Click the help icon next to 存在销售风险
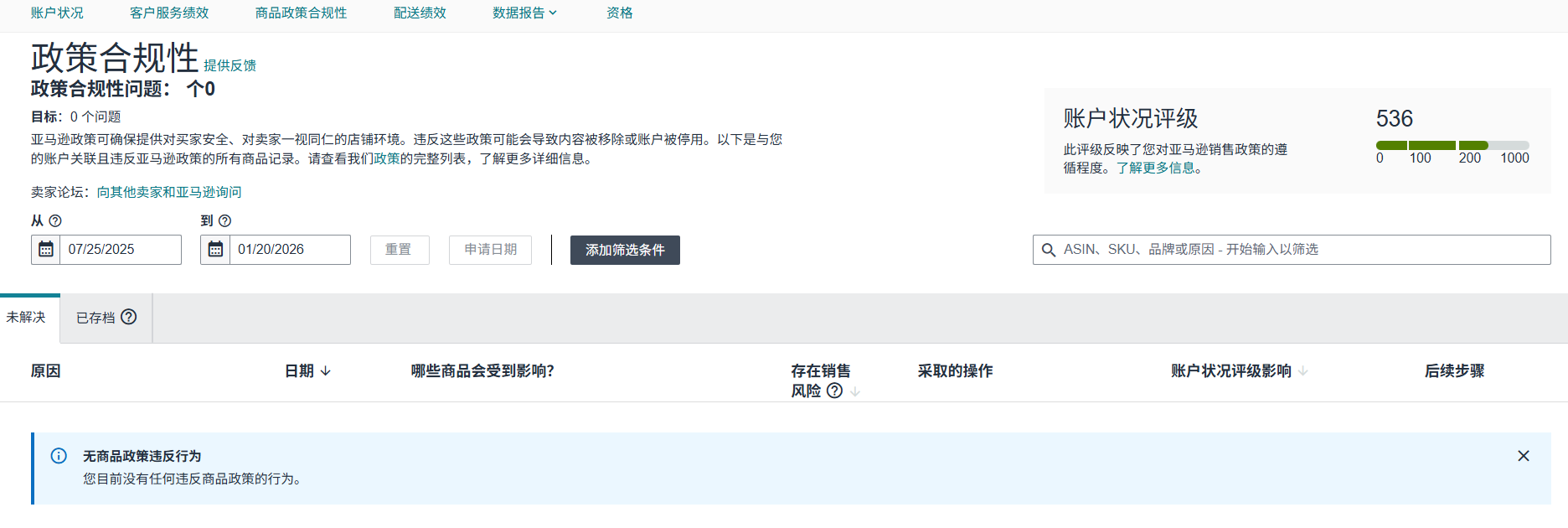 click(834, 391)
